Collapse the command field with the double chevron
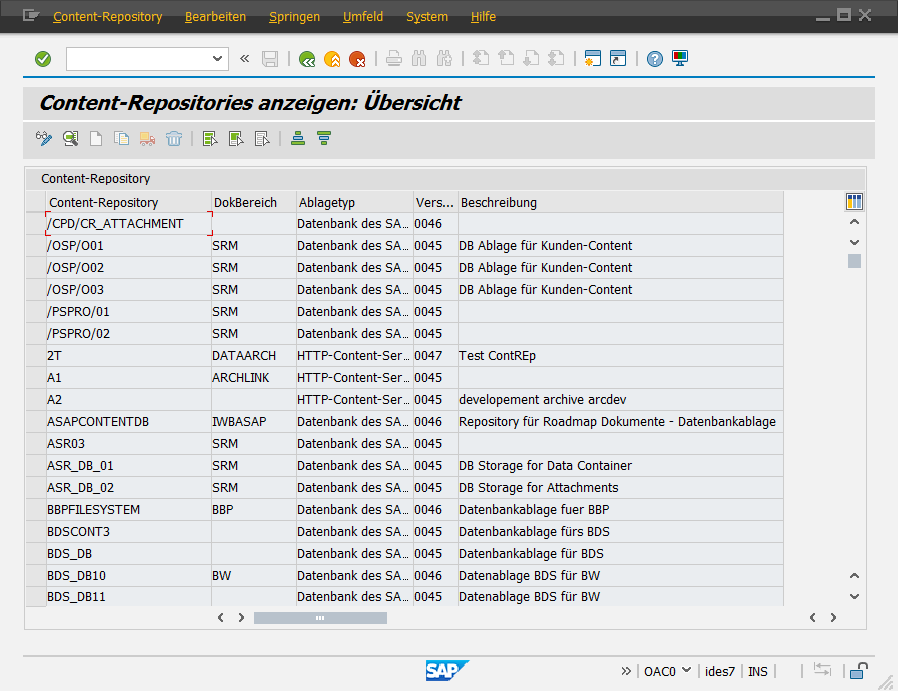 tap(245, 58)
